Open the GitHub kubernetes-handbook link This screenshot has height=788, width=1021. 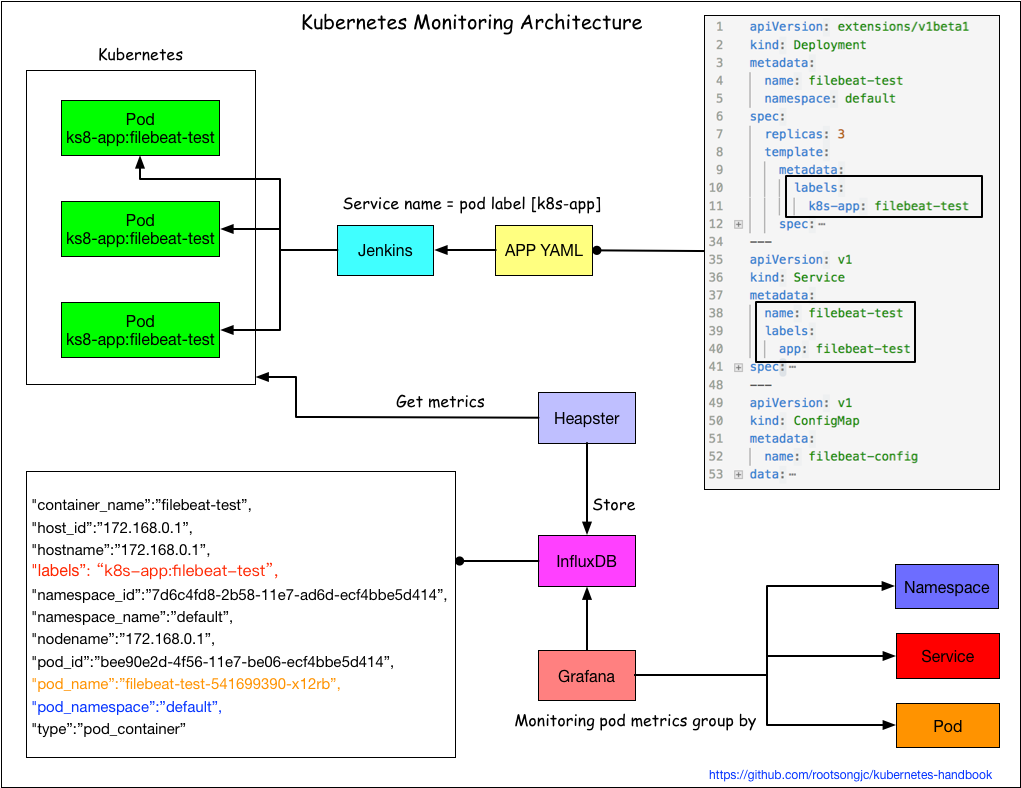(850, 775)
